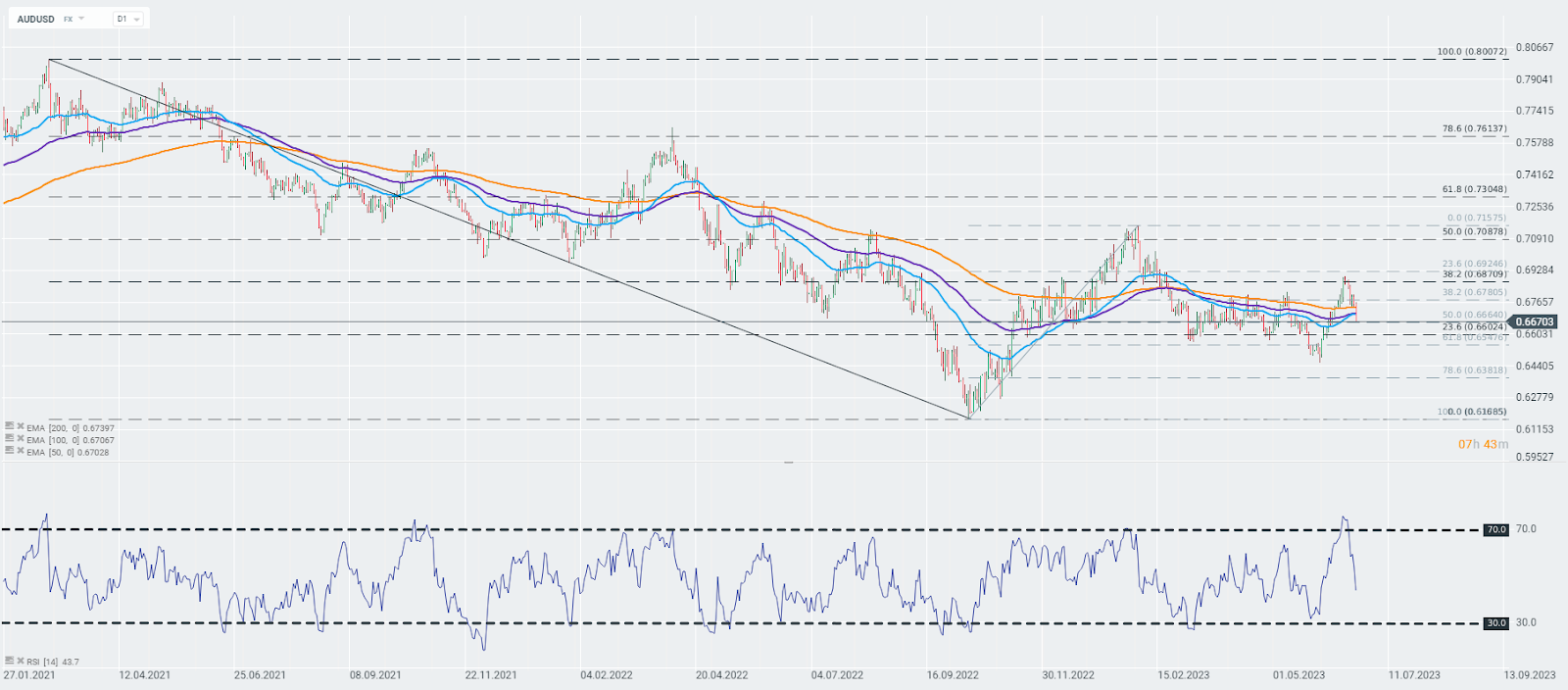Open settings icon for EMA 50 indicator
Viewport: 1568px width, 690px height.
(x=9, y=451)
